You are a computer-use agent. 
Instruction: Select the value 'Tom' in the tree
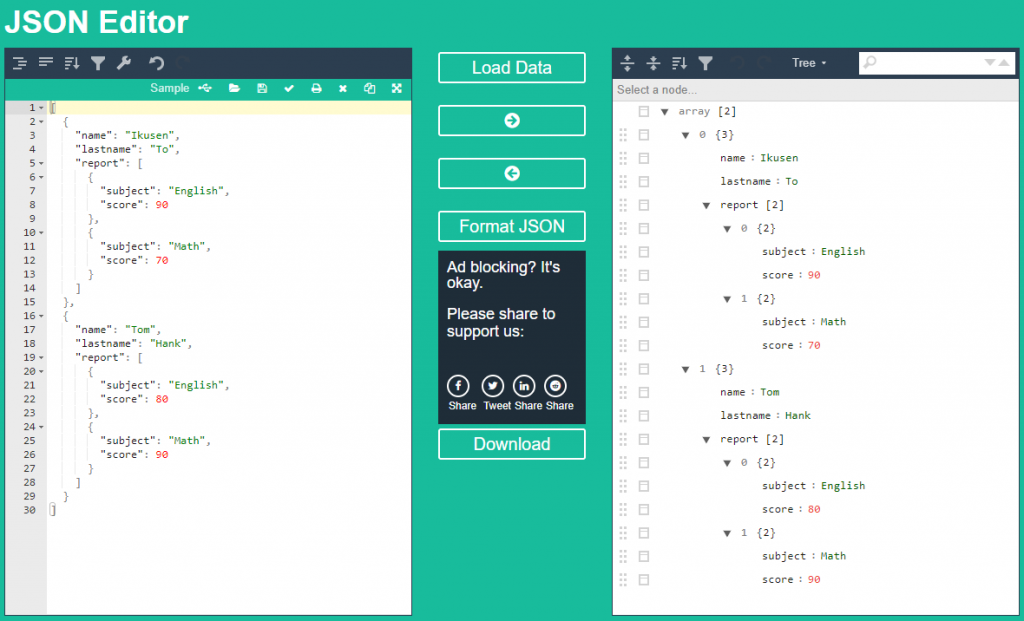pyautogui.click(x=769, y=392)
